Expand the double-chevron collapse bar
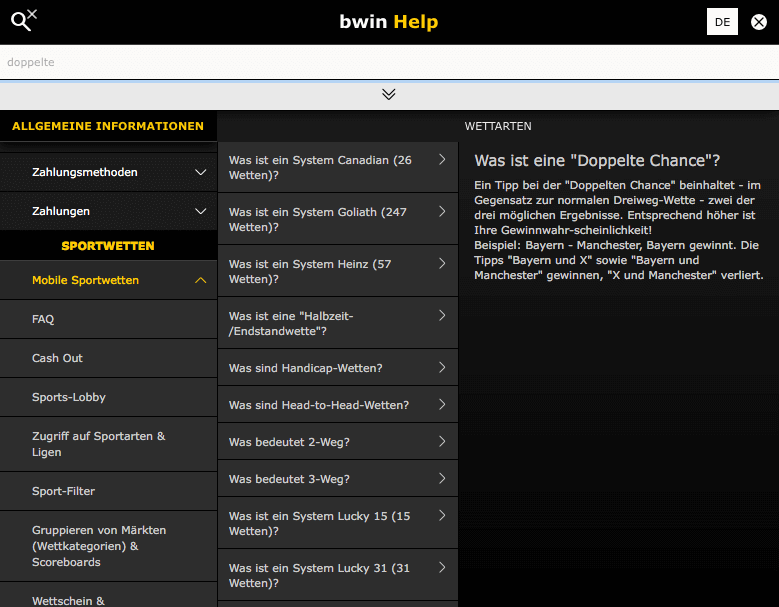Viewport: 779px width, 607px height. pyautogui.click(x=389, y=94)
